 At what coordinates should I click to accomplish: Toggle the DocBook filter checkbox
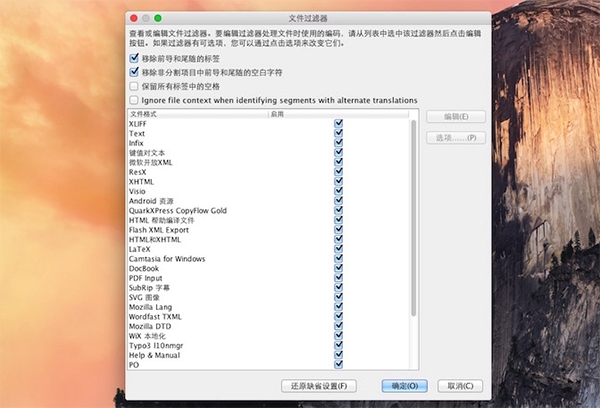(x=339, y=268)
